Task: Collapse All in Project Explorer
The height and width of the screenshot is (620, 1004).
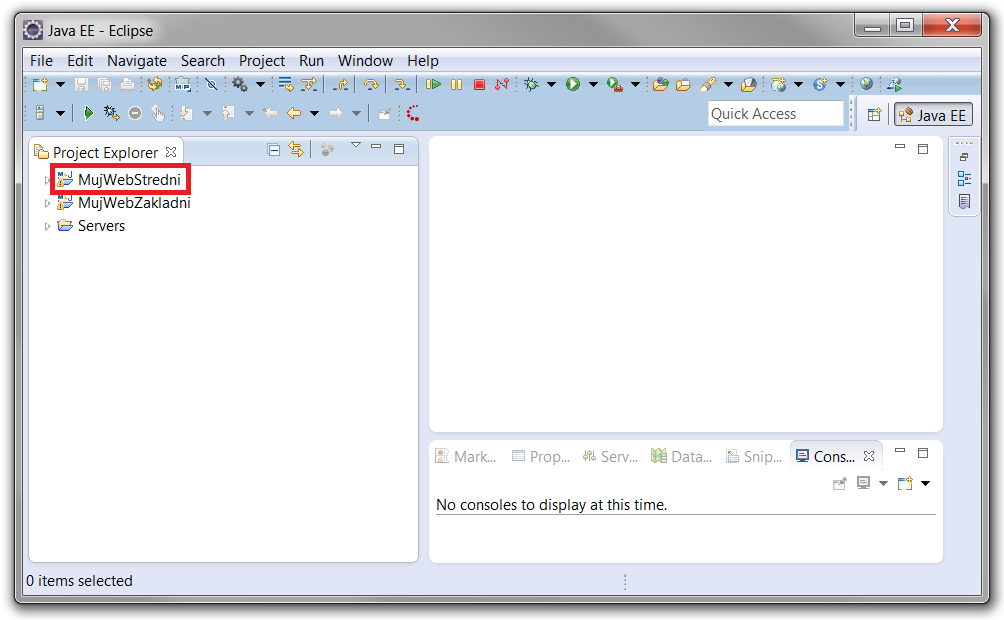Action: point(274,150)
